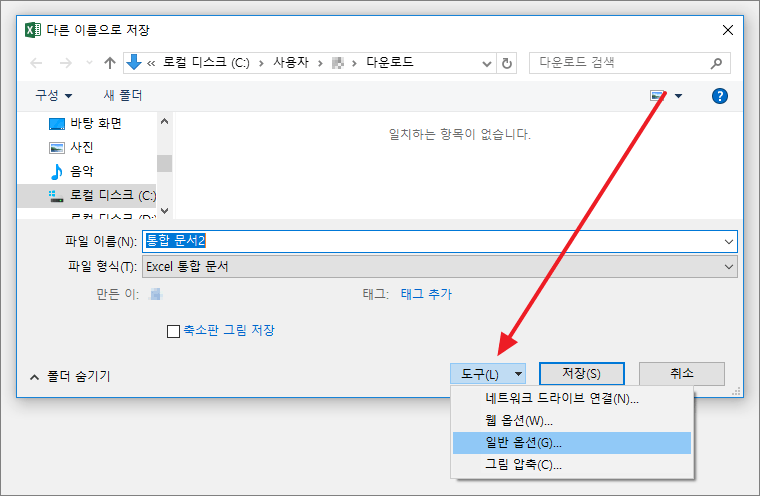Collapse folders with 폴더 숨기기

[70, 376]
